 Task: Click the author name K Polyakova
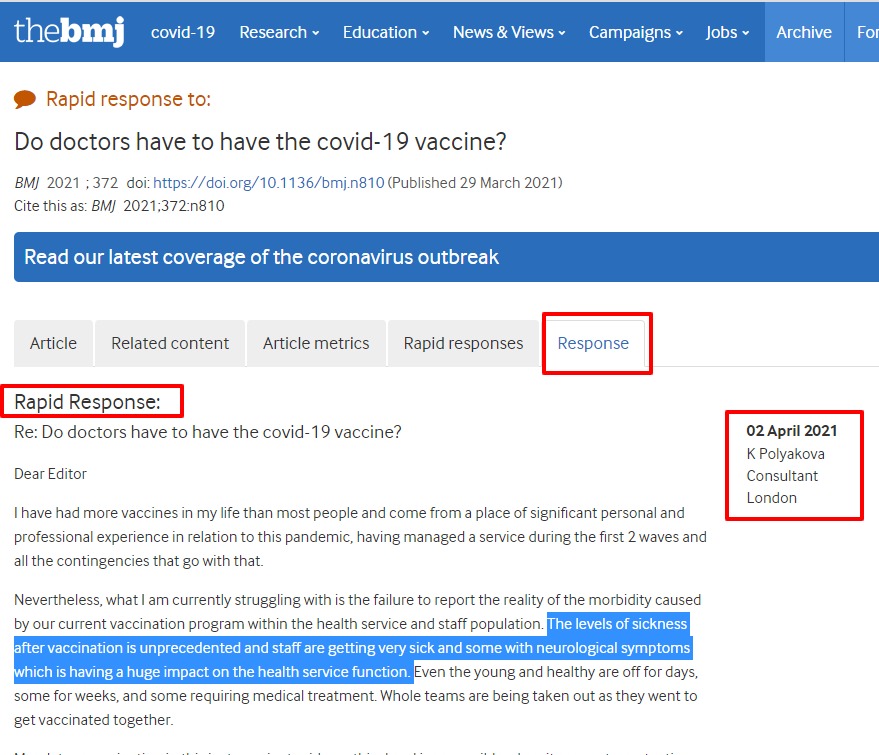pos(785,454)
